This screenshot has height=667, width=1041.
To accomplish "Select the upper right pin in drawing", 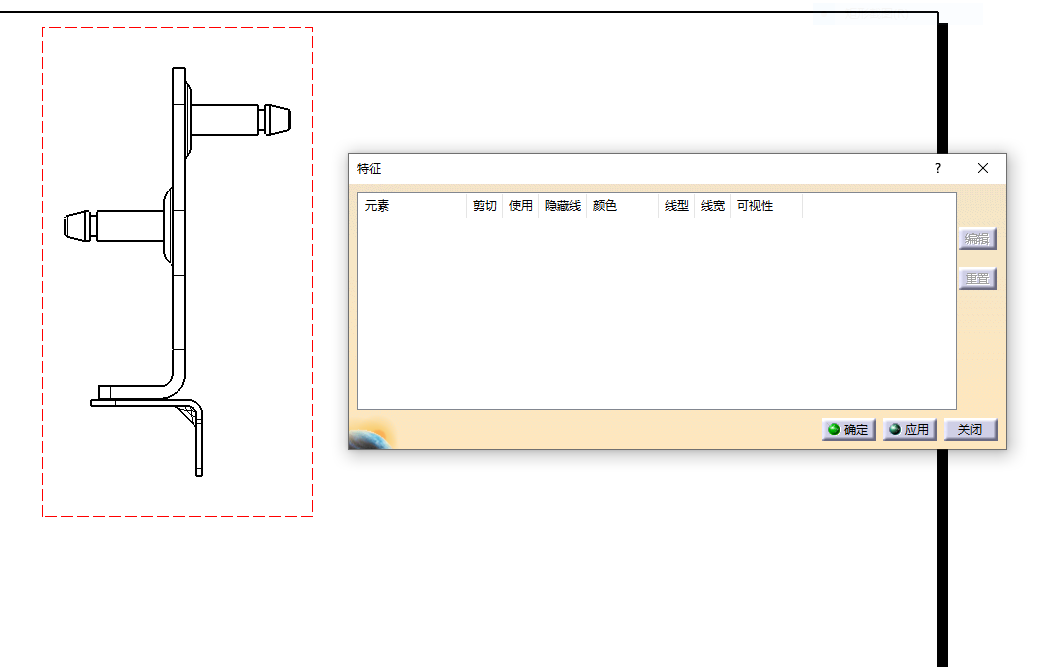I will point(240,119).
